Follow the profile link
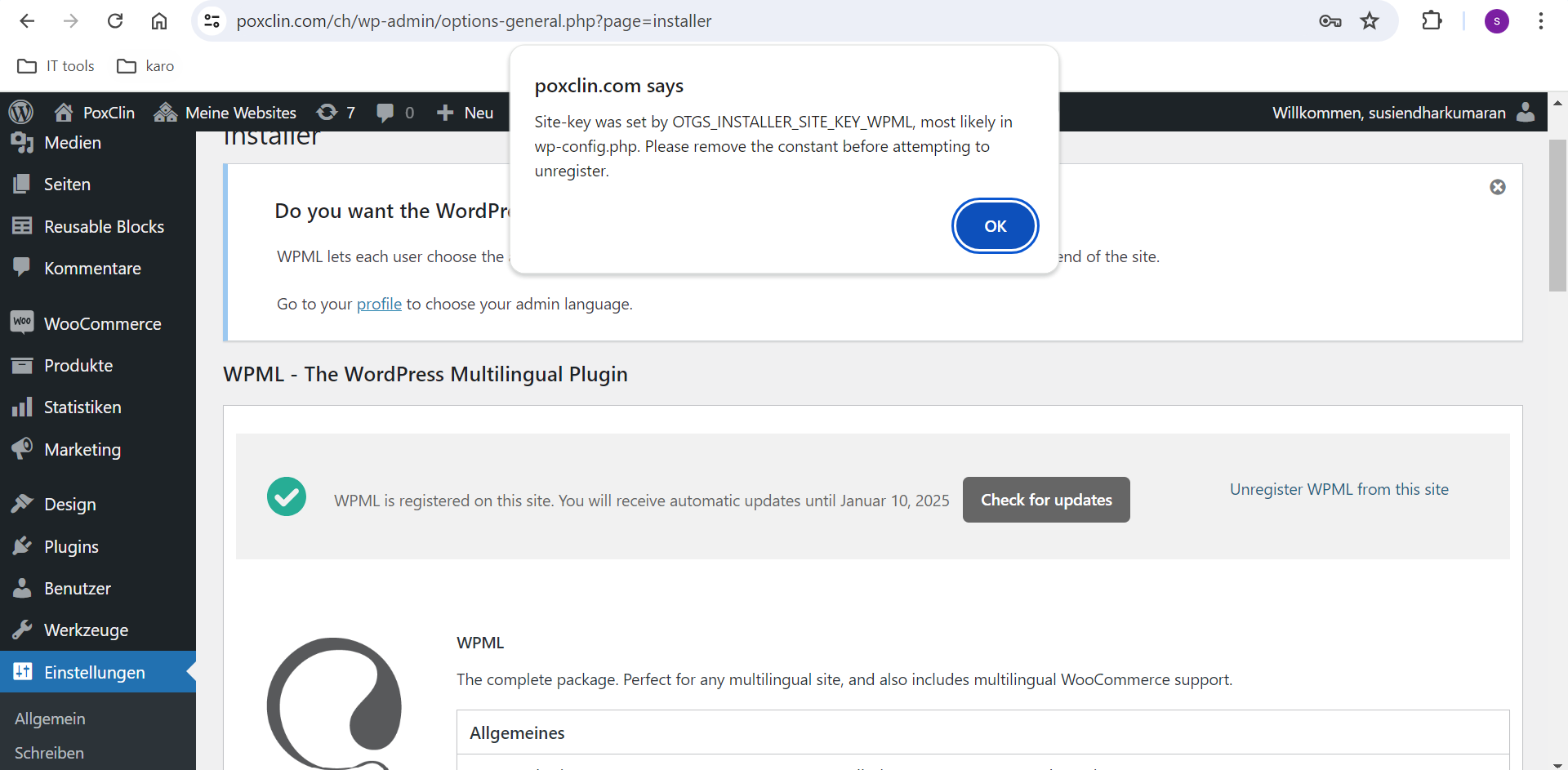The width and height of the screenshot is (1568, 770). (379, 304)
